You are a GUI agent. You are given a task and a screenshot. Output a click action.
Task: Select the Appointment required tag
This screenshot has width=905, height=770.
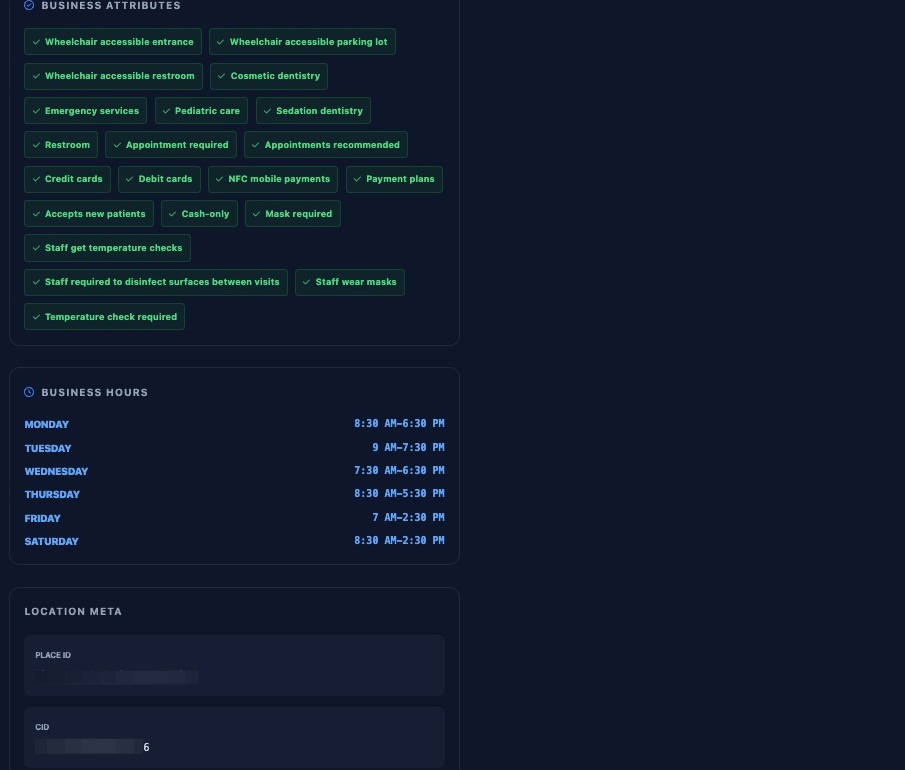pyautogui.click(x=171, y=145)
